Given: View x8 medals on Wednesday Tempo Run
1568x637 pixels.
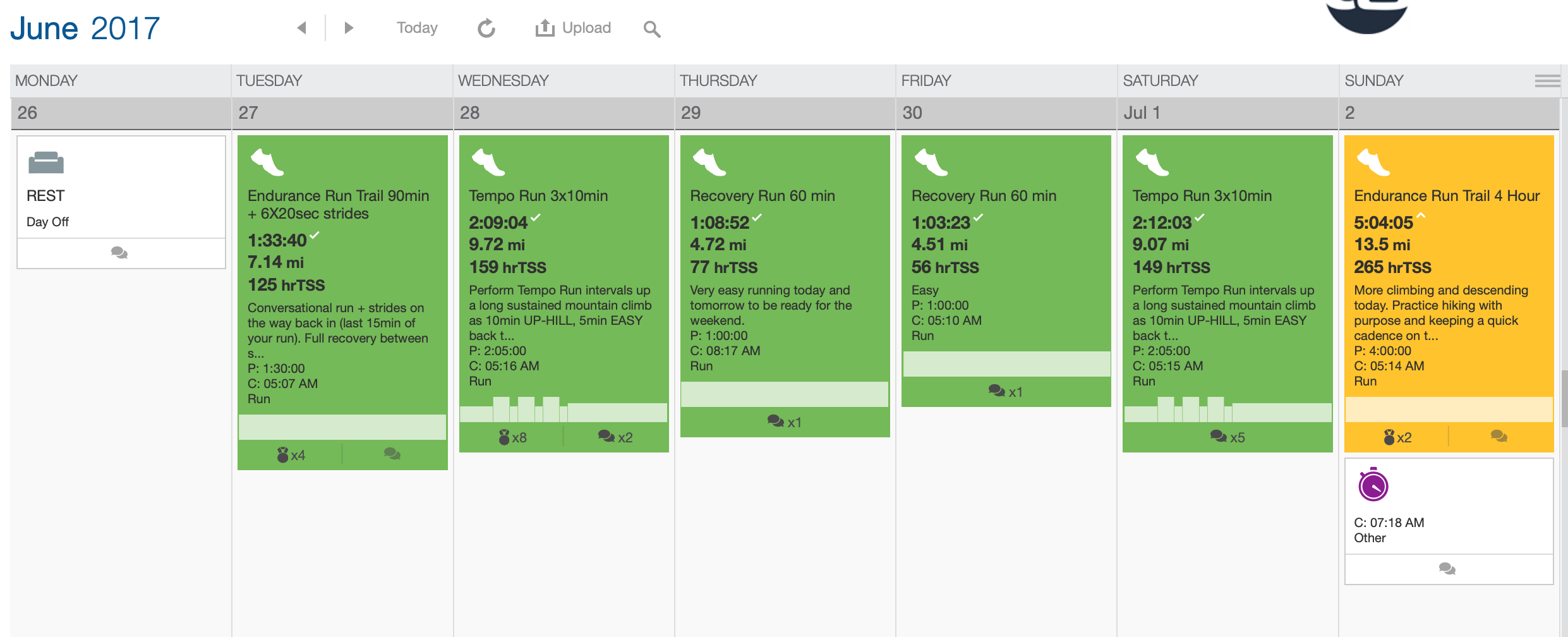Looking at the screenshot, I should pos(512,437).
